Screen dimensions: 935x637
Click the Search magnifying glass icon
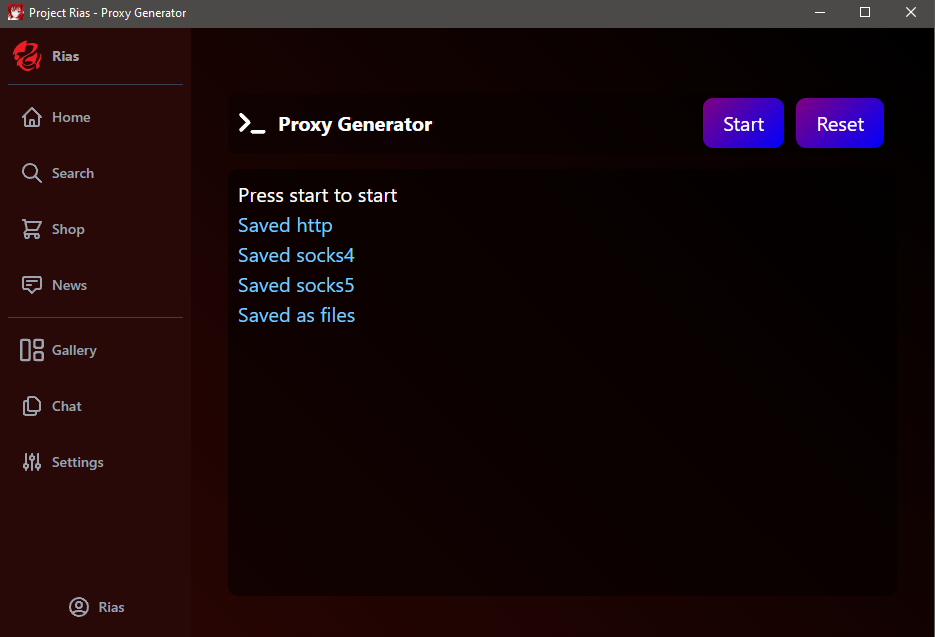[32, 173]
